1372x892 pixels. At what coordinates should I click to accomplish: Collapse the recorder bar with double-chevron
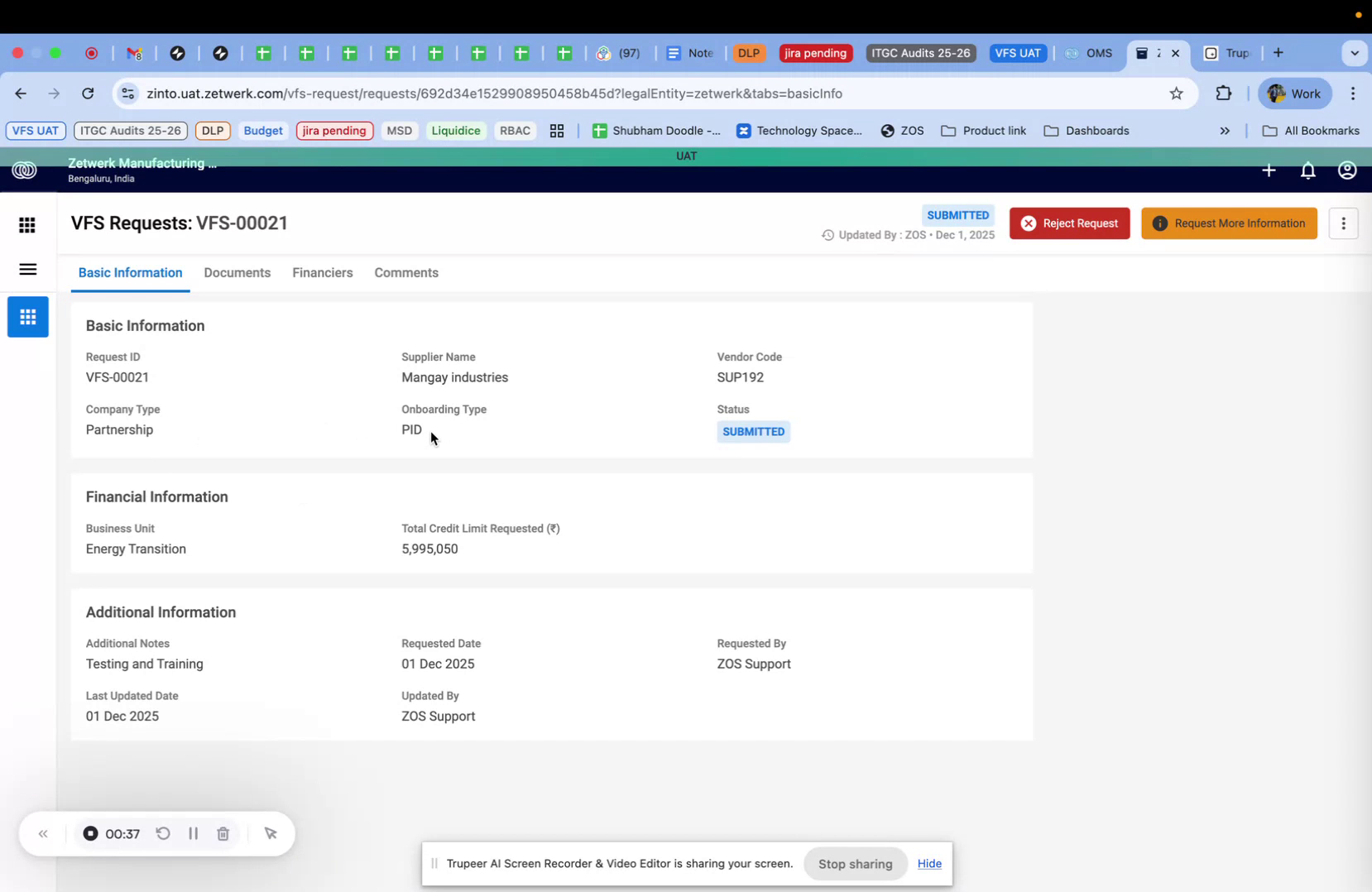click(x=43, y=833)
